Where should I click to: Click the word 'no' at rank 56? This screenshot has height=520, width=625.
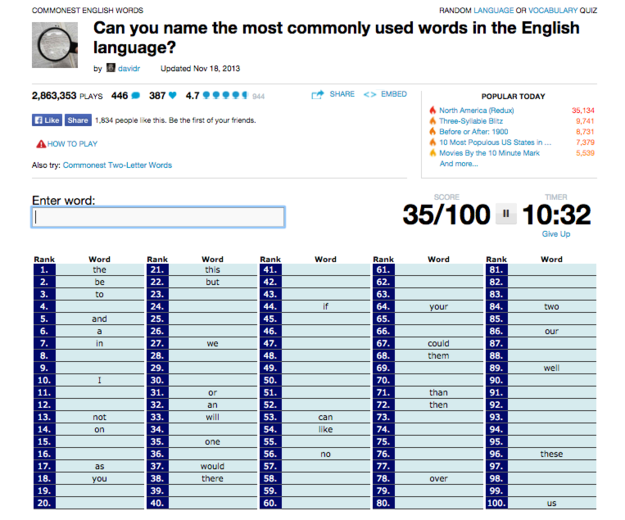325,454
